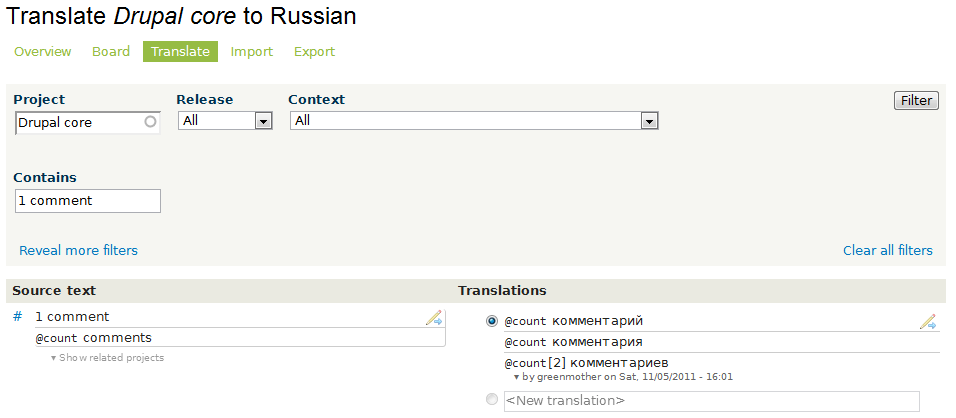This screenshot has height=418, width=956.
Task: Click Clear all filters link
Action: (887, 251)
